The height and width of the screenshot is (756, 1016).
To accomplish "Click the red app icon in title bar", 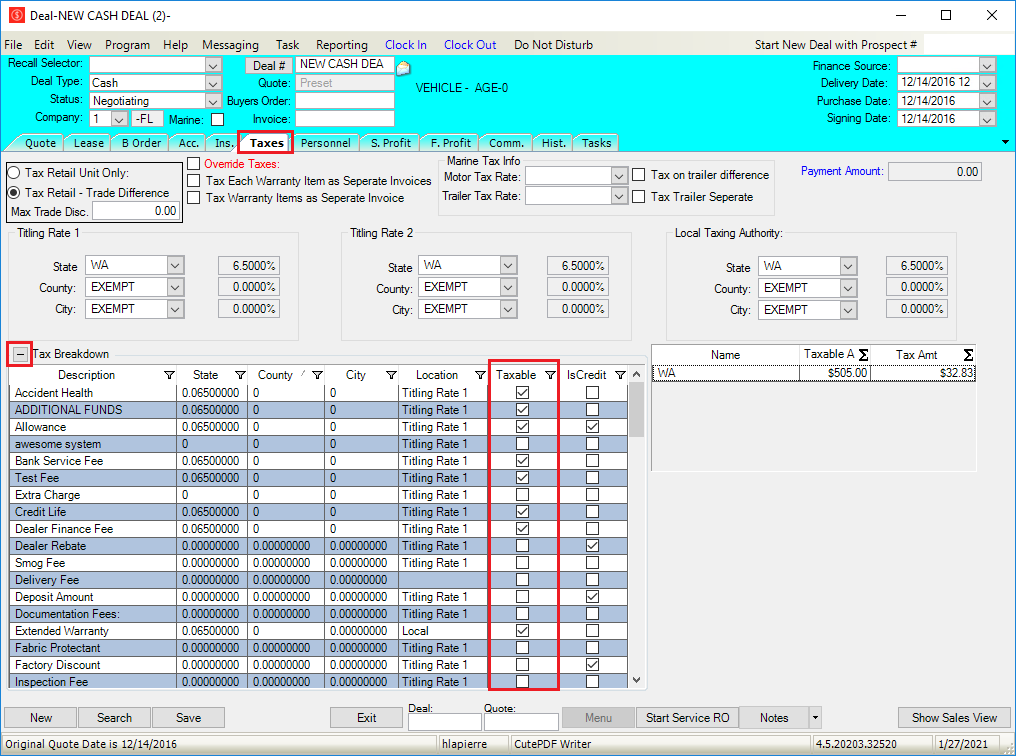I will (17, 15).
